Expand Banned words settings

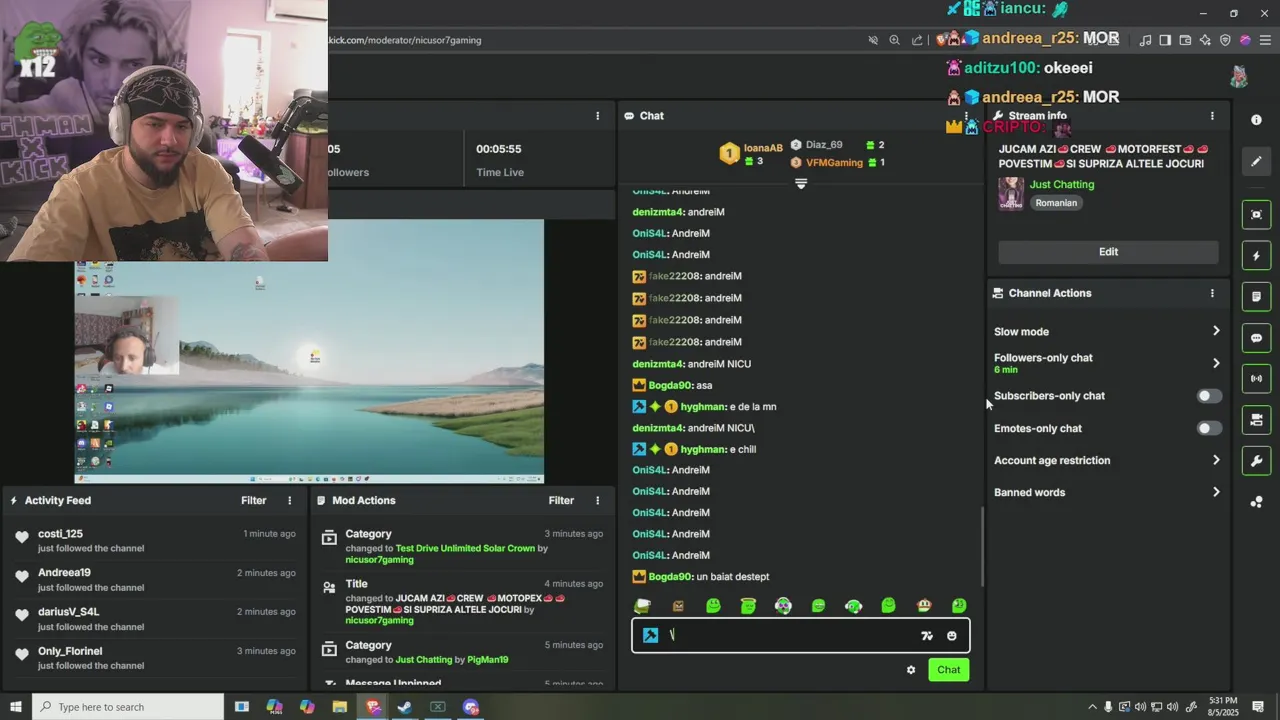click(x=1107, y=492)
